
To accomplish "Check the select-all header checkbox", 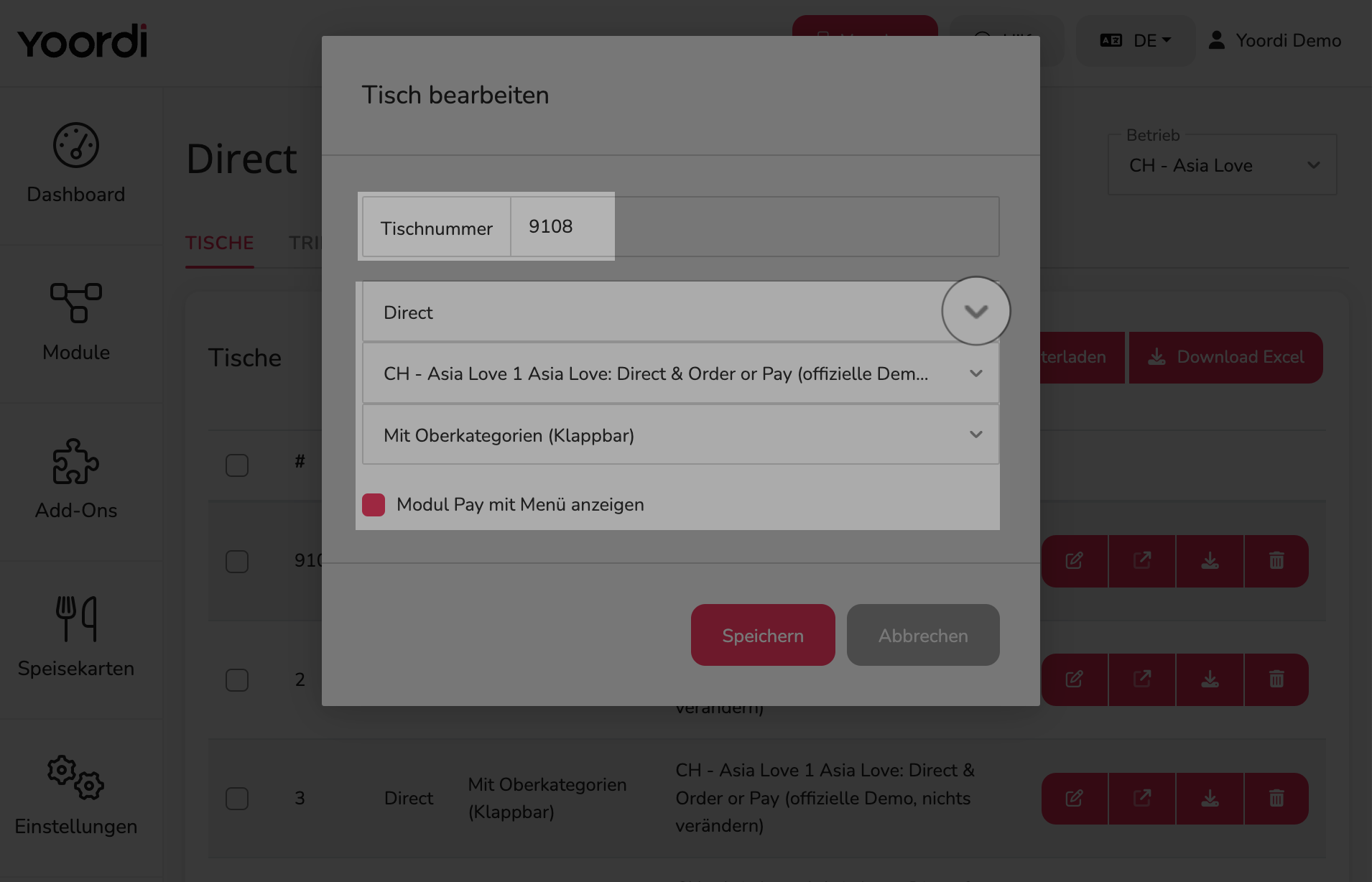I will (237, 465).
